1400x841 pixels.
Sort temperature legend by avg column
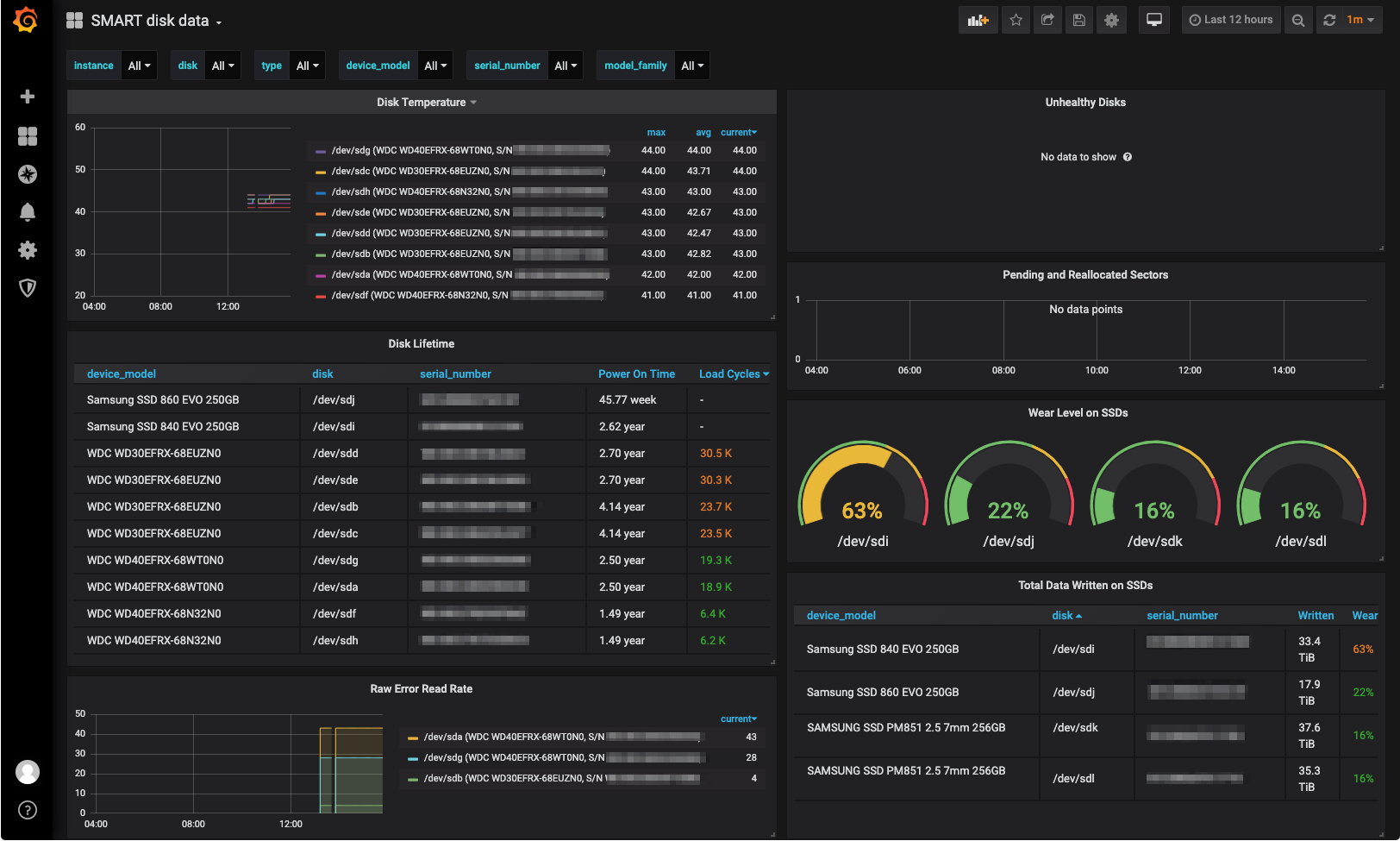pyautogui.click(x=703, y=133)
